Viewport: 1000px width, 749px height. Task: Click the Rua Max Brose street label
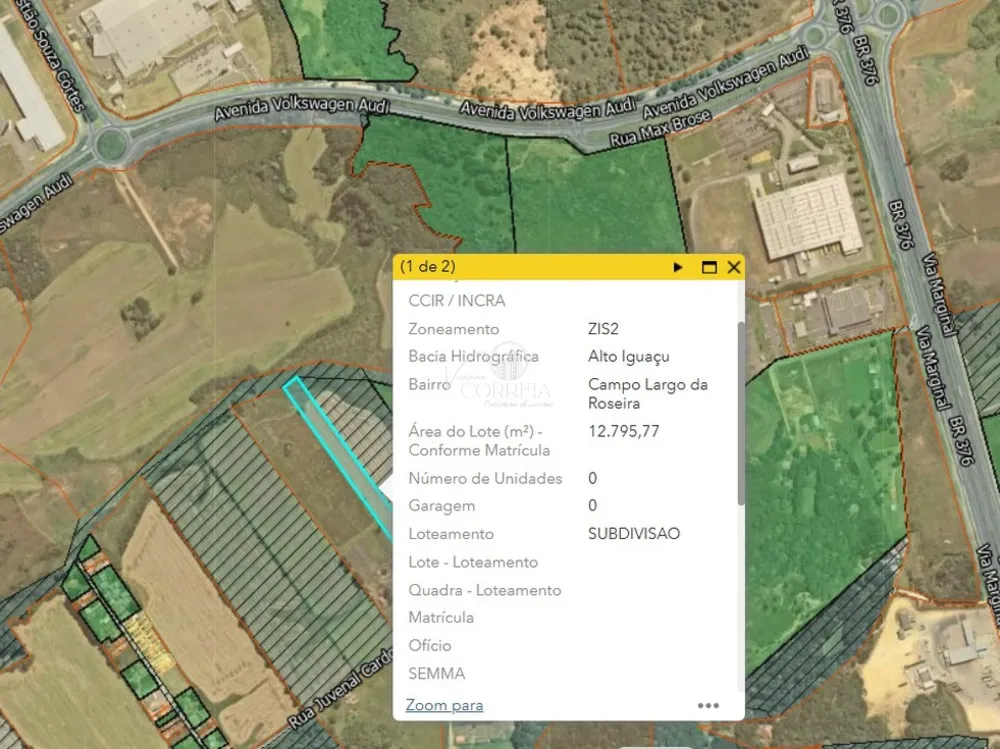tap(660, 128)
